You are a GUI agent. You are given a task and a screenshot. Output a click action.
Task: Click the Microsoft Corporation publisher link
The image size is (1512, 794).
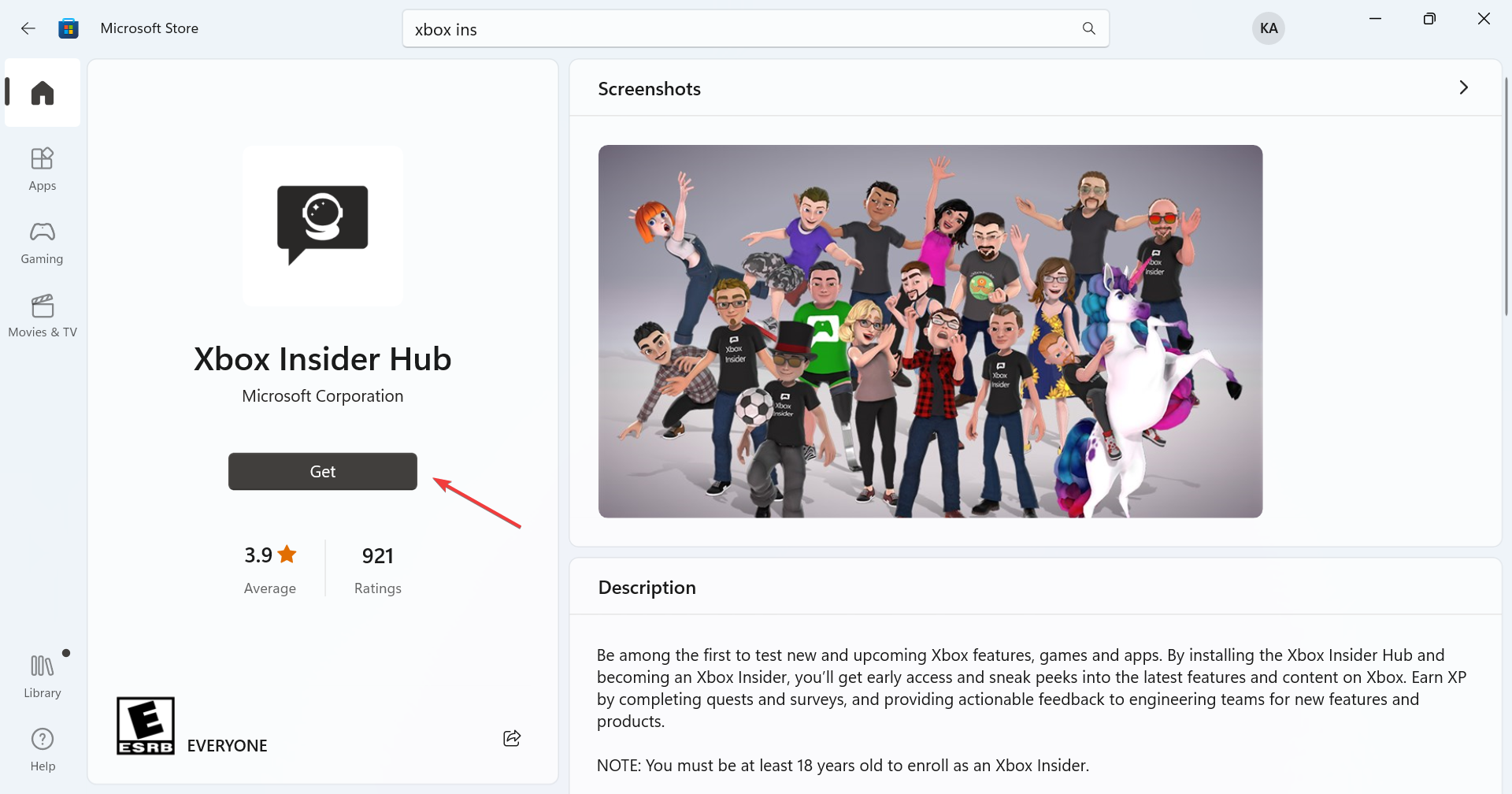coord(323,395)
